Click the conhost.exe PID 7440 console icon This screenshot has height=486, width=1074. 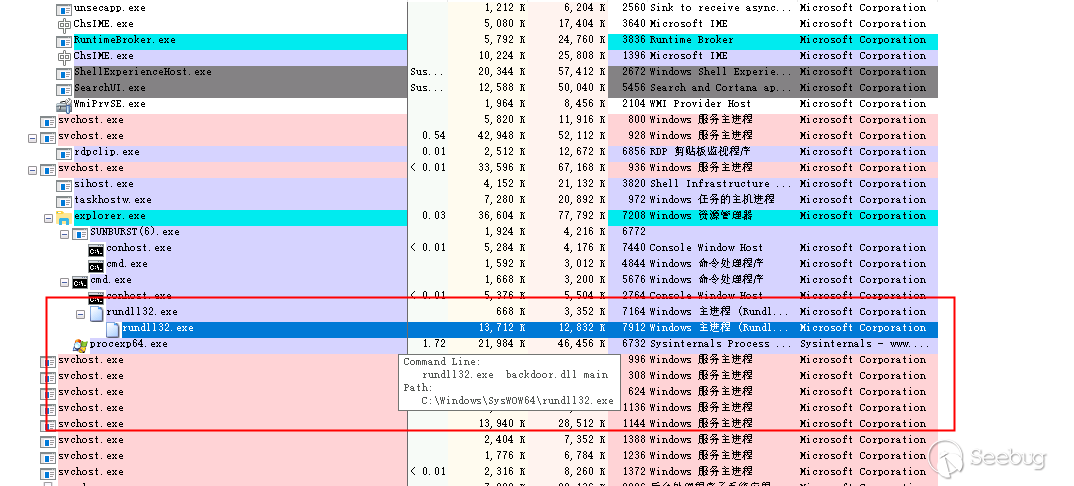pyautogui.click(x=96, y=249)
